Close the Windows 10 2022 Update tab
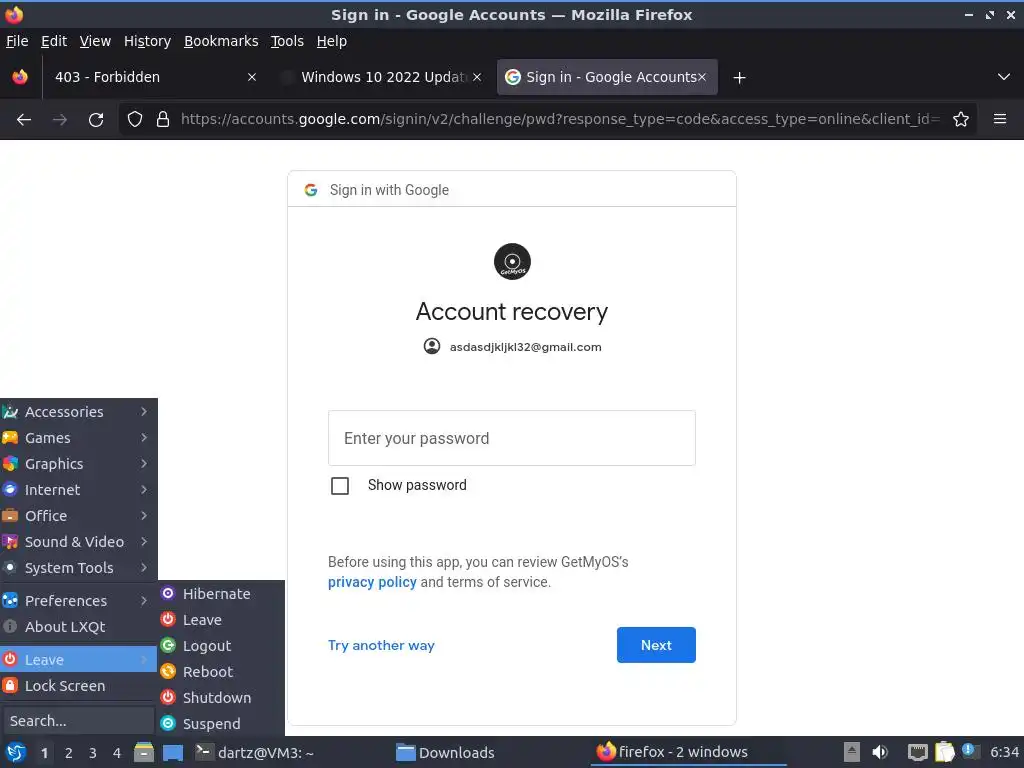1024x768 pixels. click(477, 77)
